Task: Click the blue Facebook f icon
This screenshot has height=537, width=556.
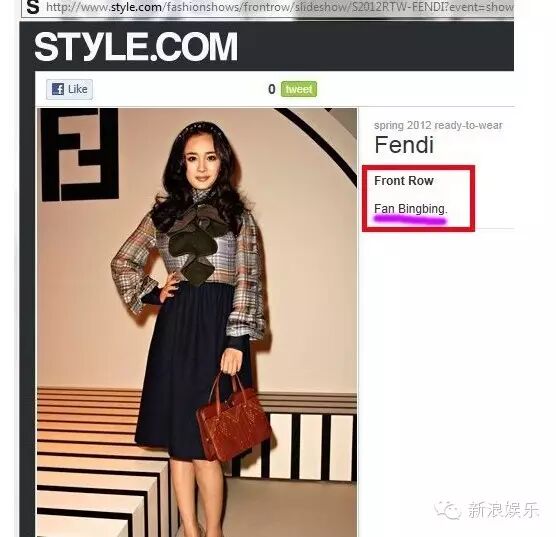Action: pos(58,89)
